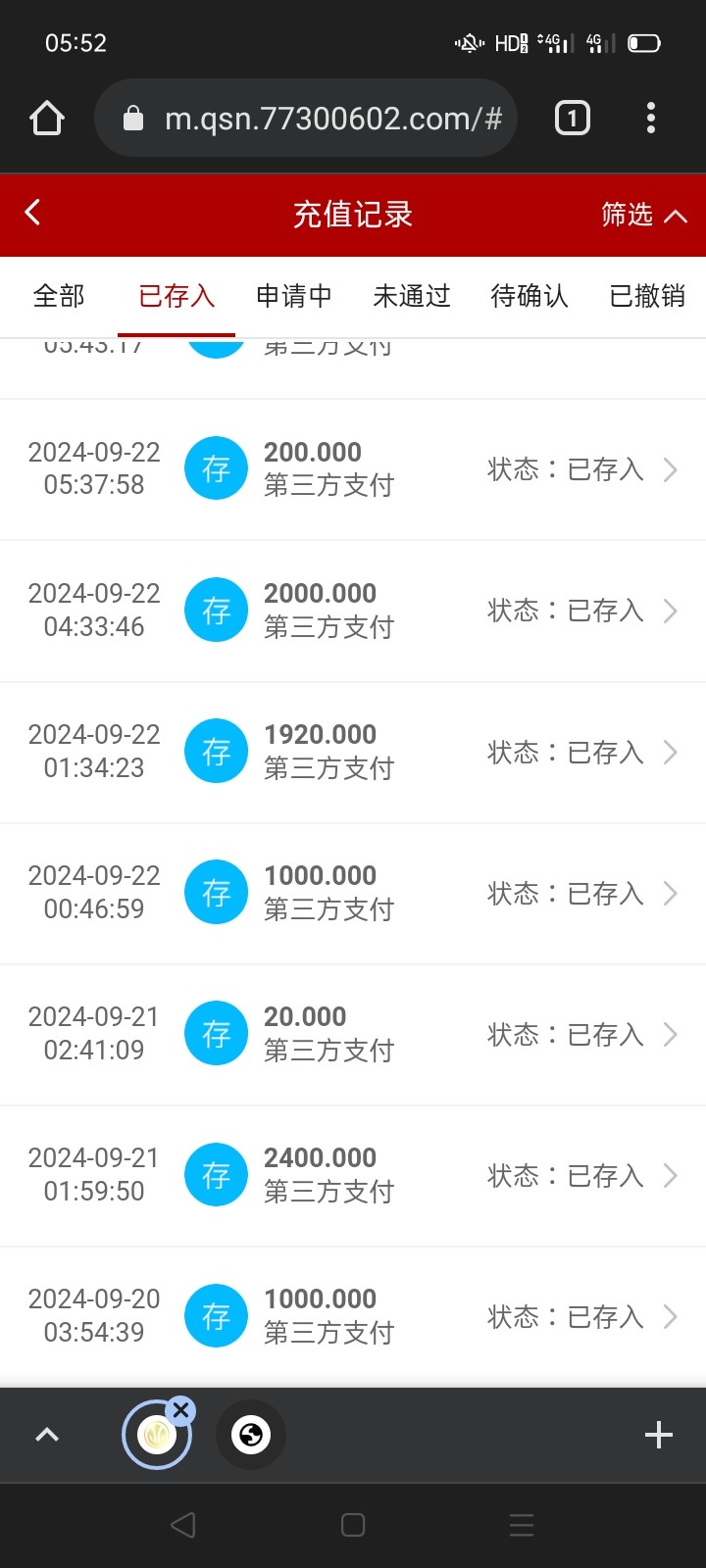Tap the deposit icon for 1920.000 record
Screen dimensions: 706x1568
(x=216, y=752)
